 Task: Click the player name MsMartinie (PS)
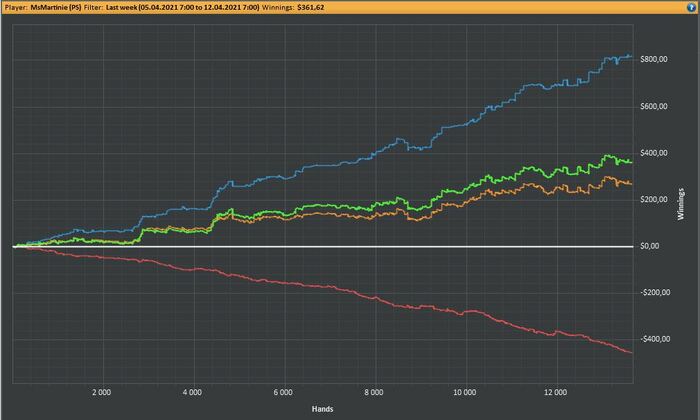pyautogui.click(x=56, y=8)
